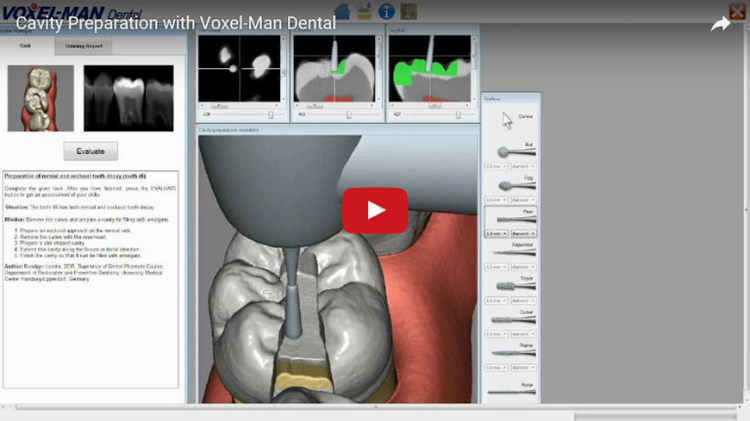Play the video with red YouTube button
Viewport: 750px width, 421px height.
click(375, 210)
